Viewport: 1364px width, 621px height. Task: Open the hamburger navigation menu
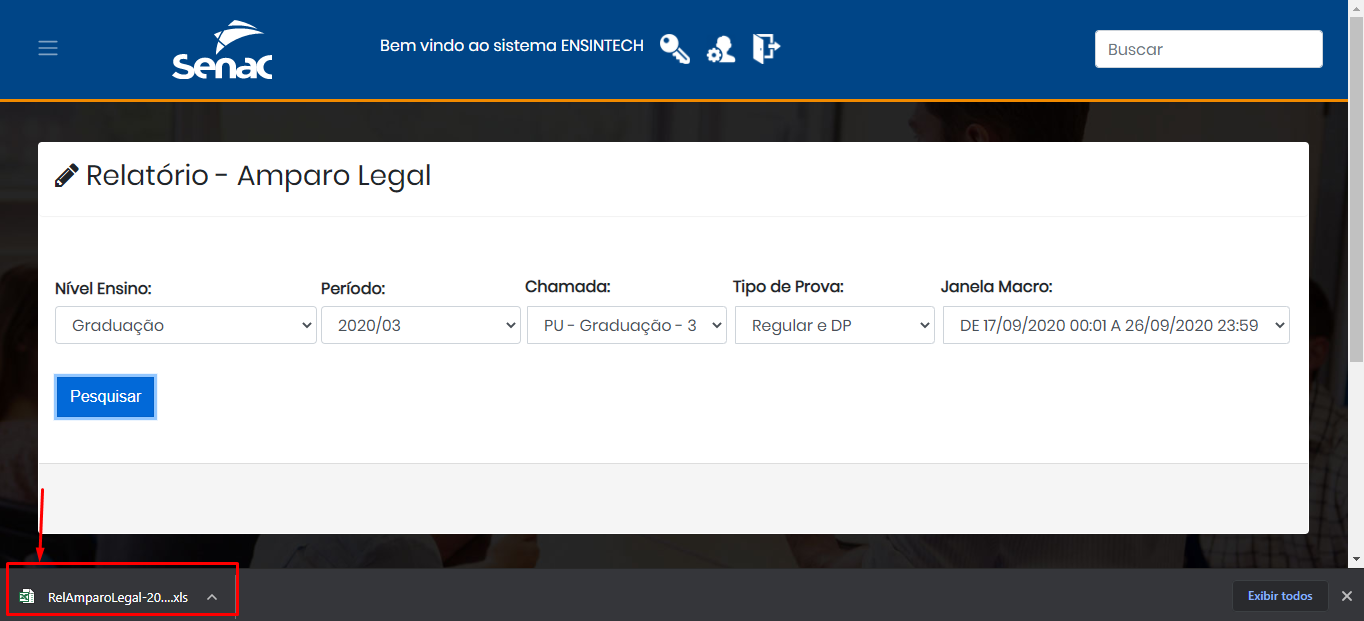(48, 48)
